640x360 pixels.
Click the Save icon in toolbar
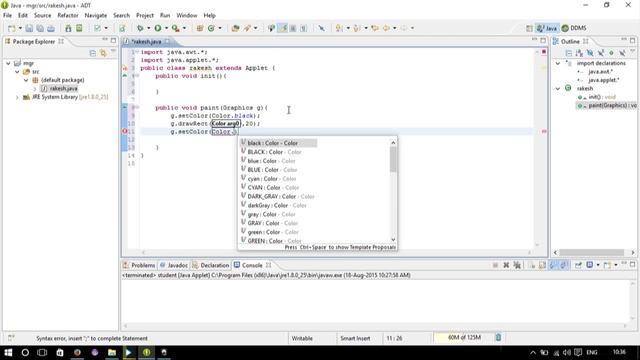pyautogui.click(x=29, y=28)
